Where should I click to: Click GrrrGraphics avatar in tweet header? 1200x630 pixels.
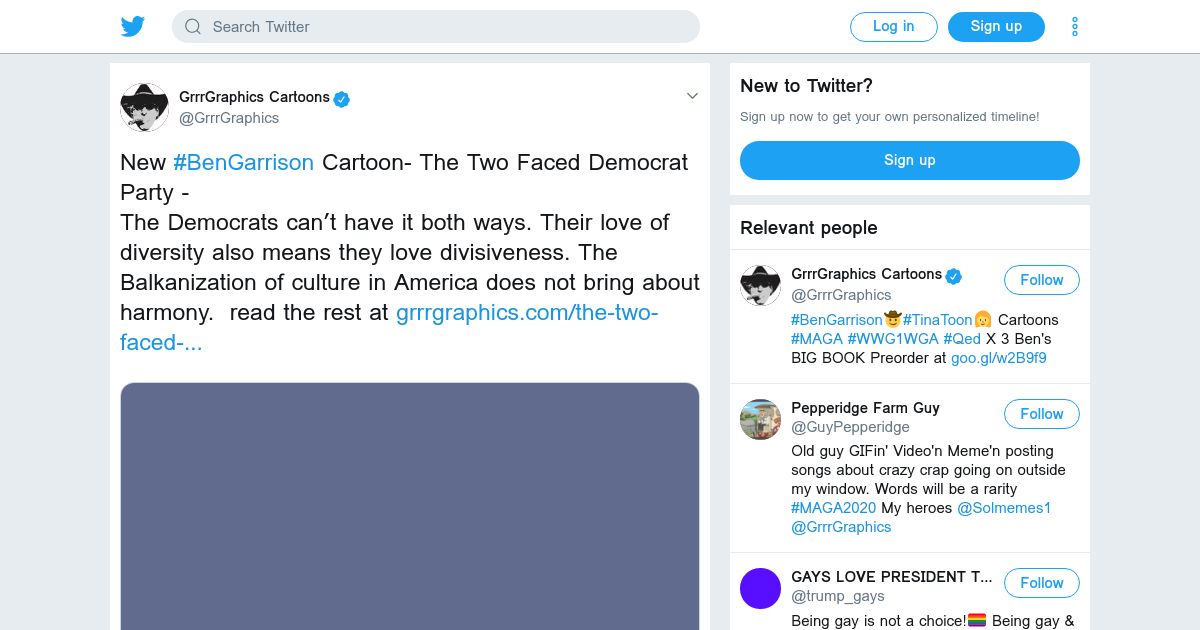(144, 107)
